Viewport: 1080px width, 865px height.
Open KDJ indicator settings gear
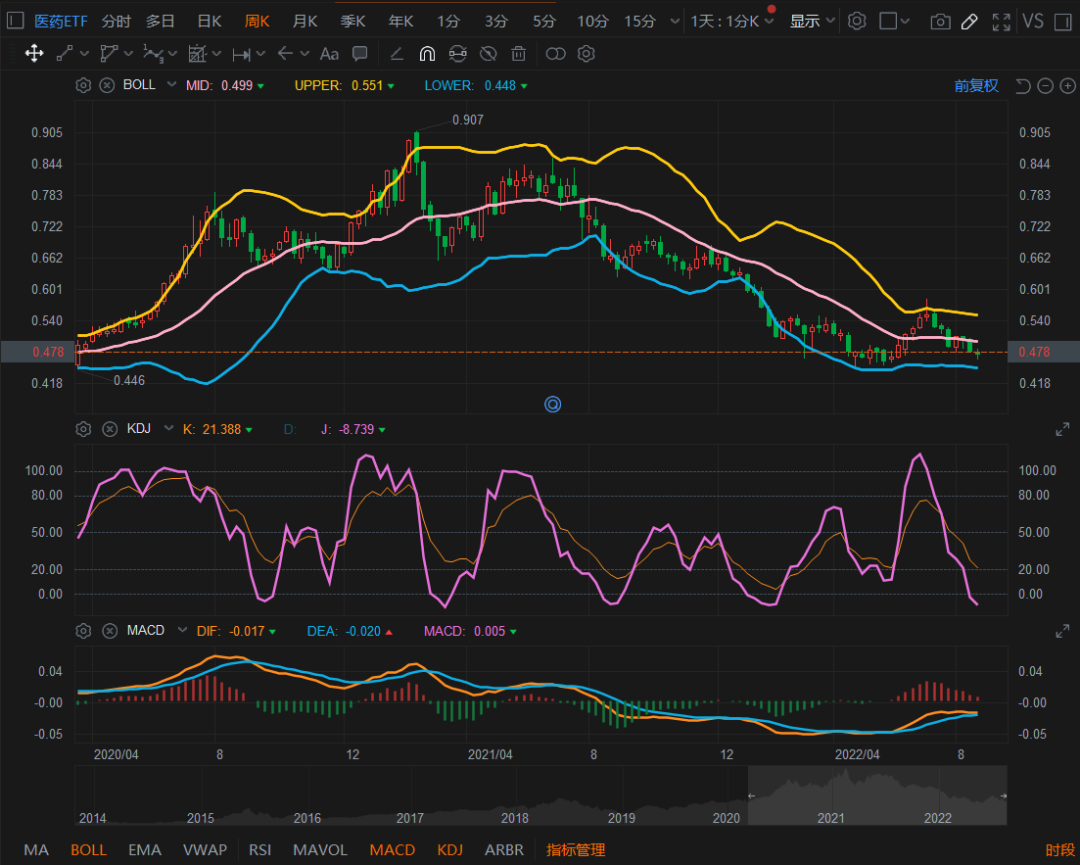(x=83, y=429)
